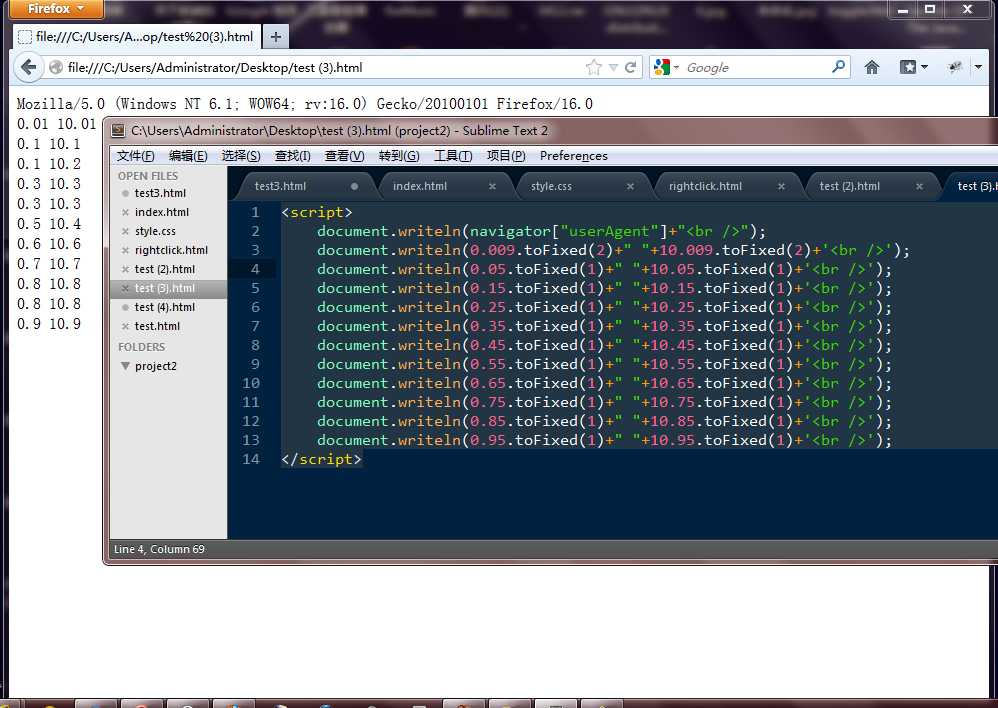Screen dimensions: 998x708
Task: Focus the Firefox address bar
Action: pos(325,67)
